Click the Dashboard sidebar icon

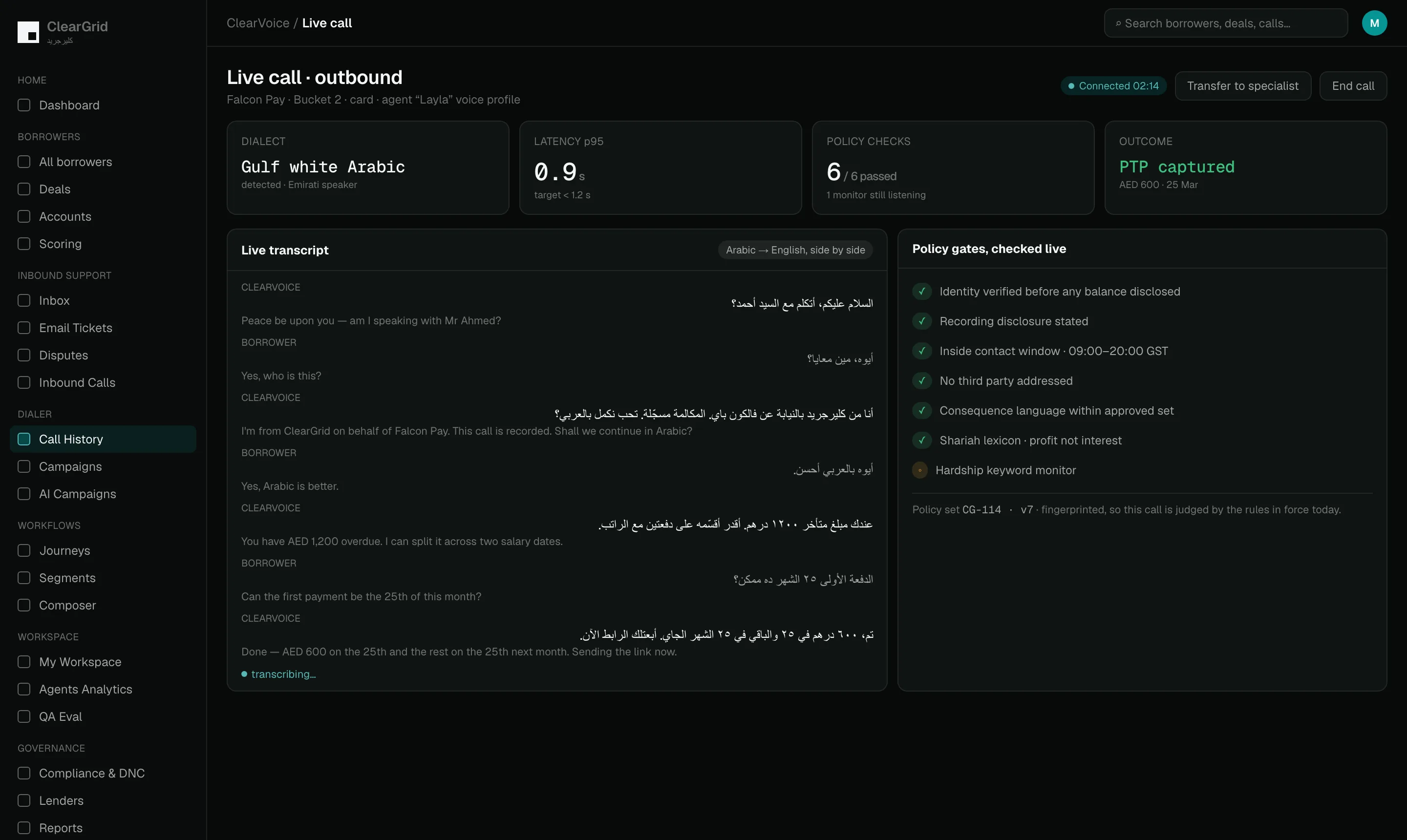[24, 105]
